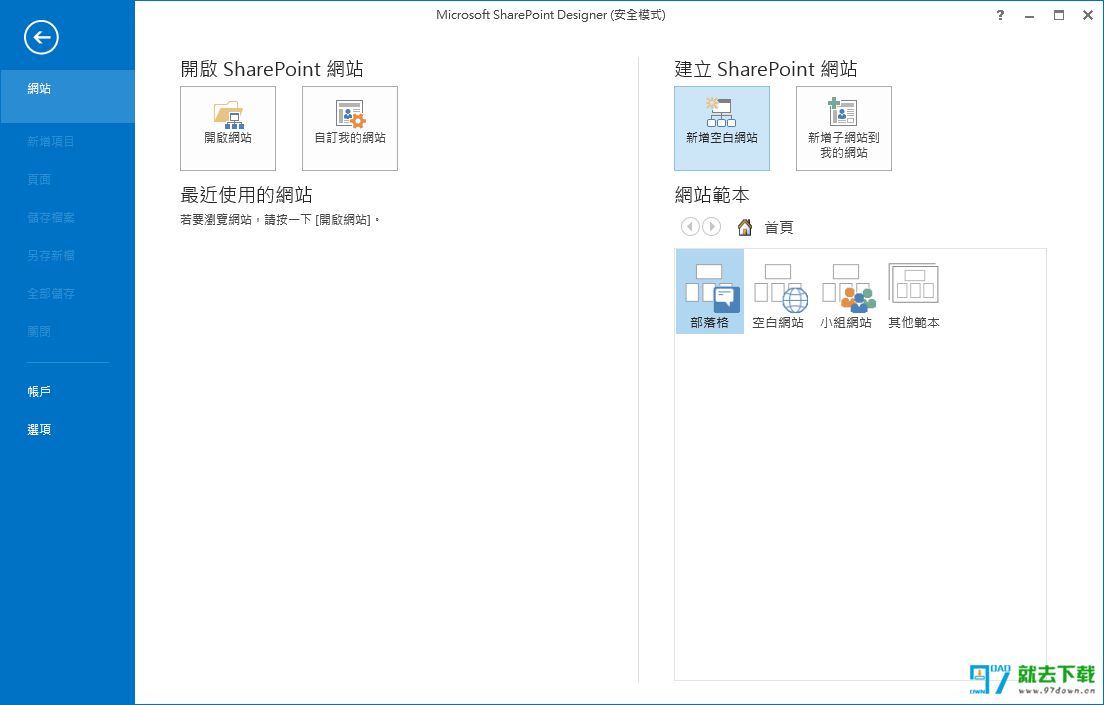Screen dimensions: 1104x705
Task: Minimize the SharePoint Designer window
Action: coord(1029,15)
